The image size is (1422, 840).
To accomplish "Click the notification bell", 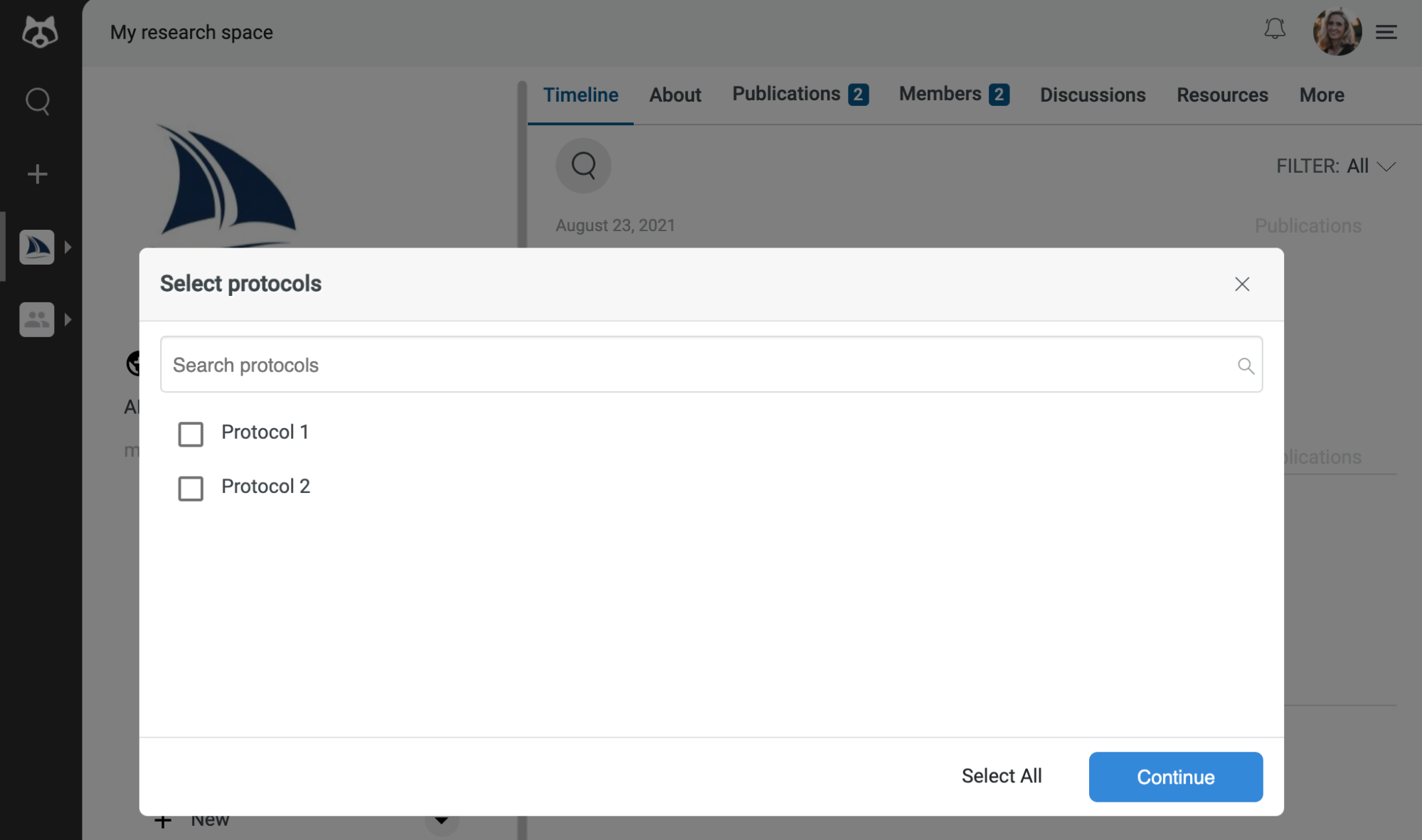I will 1275,30.
